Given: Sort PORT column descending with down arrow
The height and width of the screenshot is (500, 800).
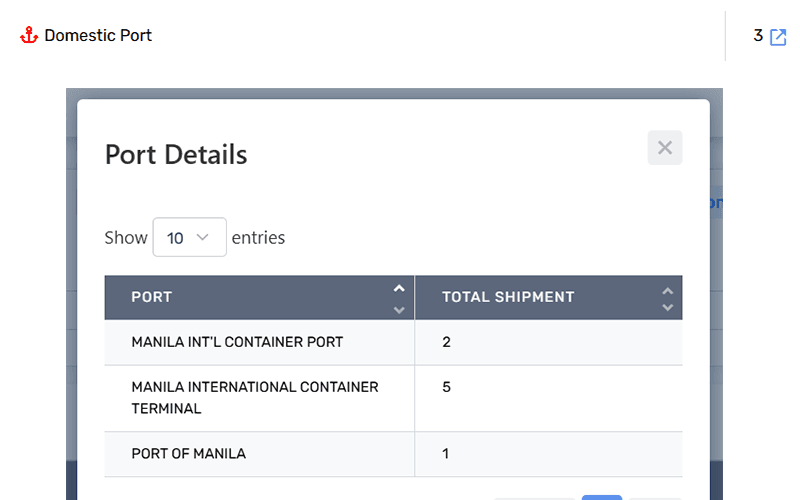Looking at the screenshot, I should (399, 308).
